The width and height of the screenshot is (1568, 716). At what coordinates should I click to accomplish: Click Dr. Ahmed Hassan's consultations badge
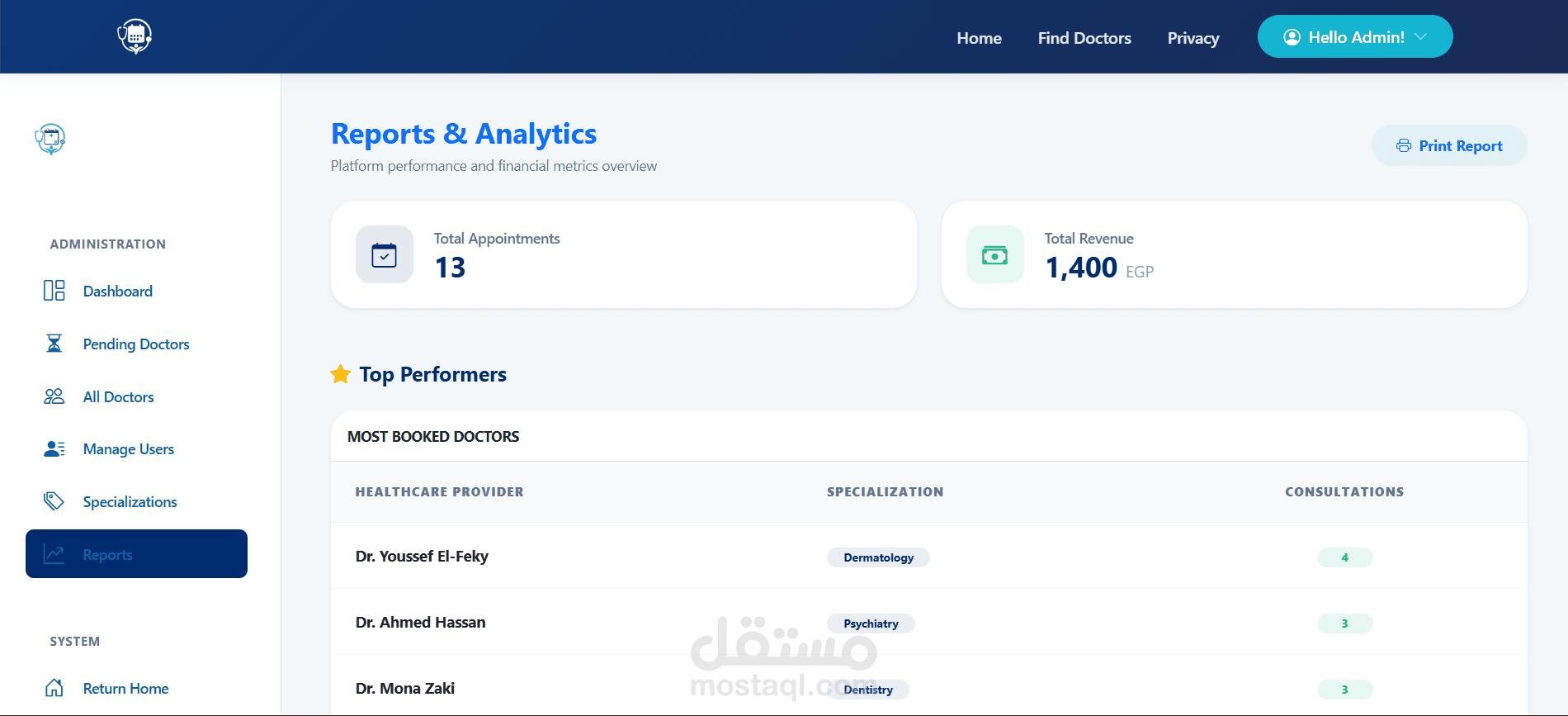click(1344, 624)
